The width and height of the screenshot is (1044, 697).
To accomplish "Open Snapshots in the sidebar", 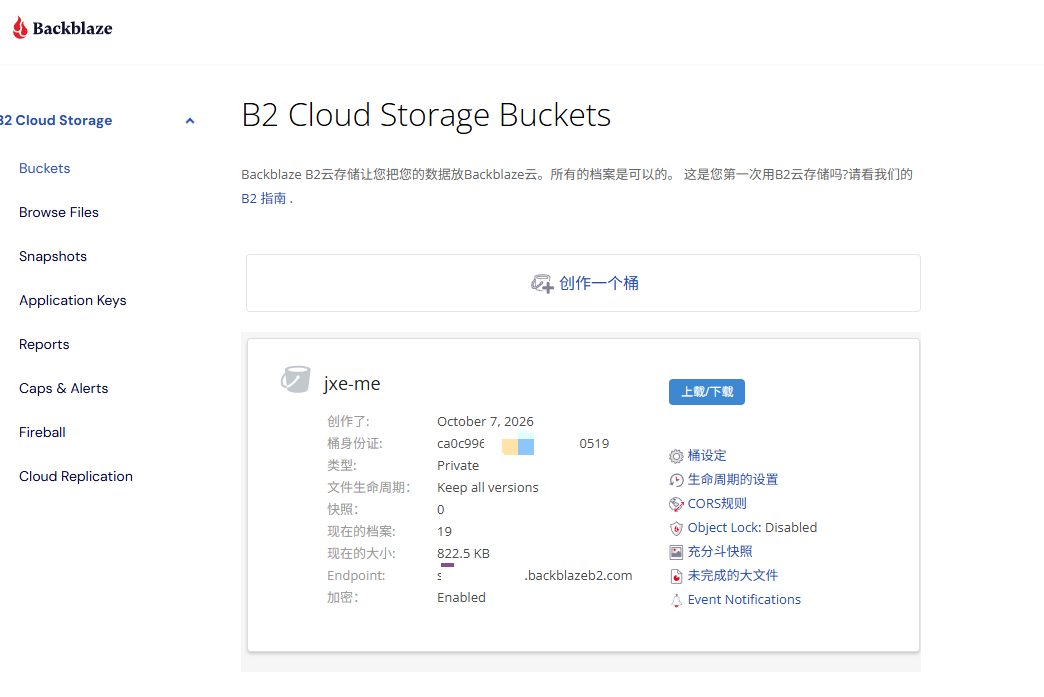I will click(x=53, y=256).
